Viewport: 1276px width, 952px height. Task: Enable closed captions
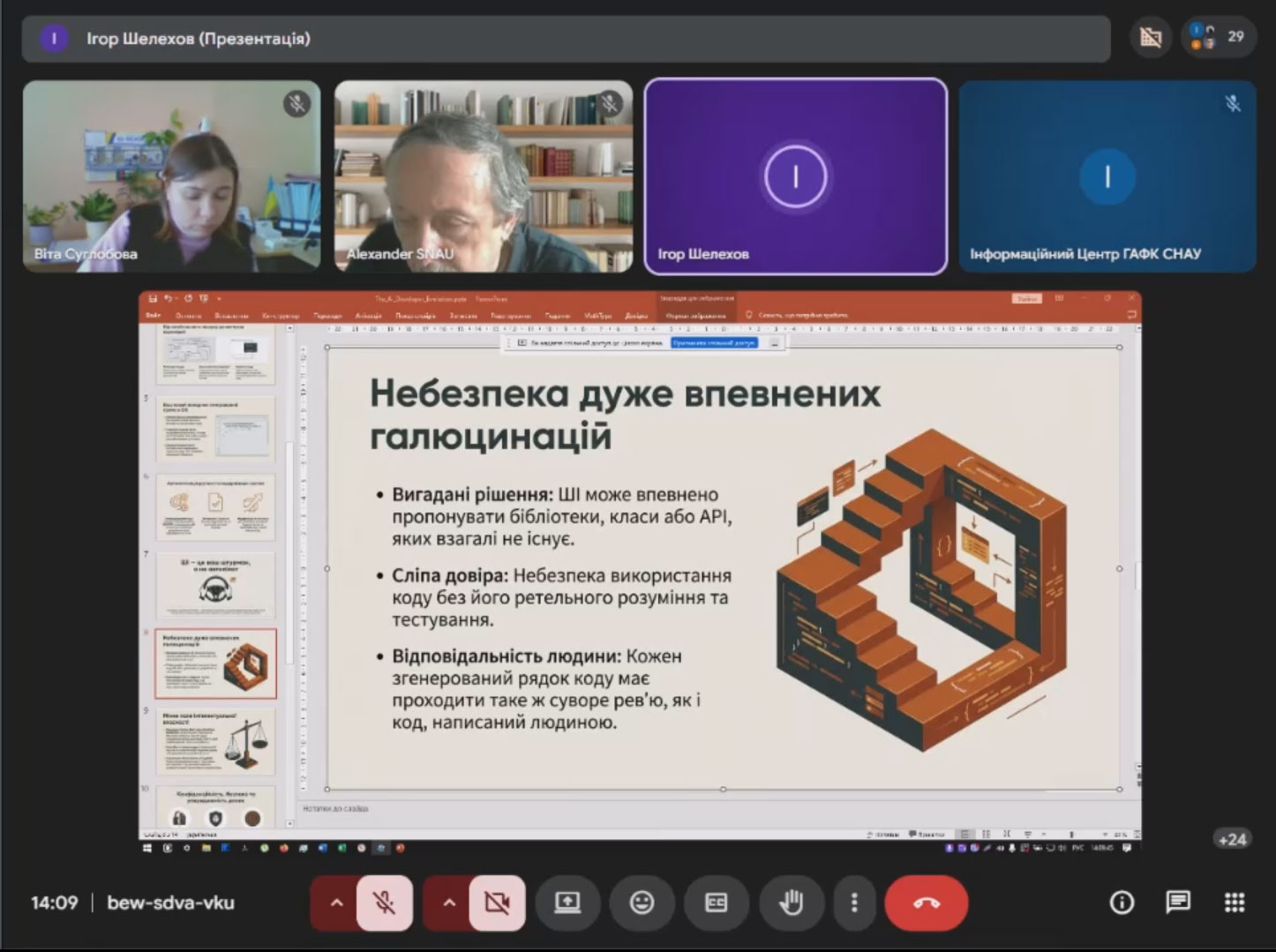[716, 903]
